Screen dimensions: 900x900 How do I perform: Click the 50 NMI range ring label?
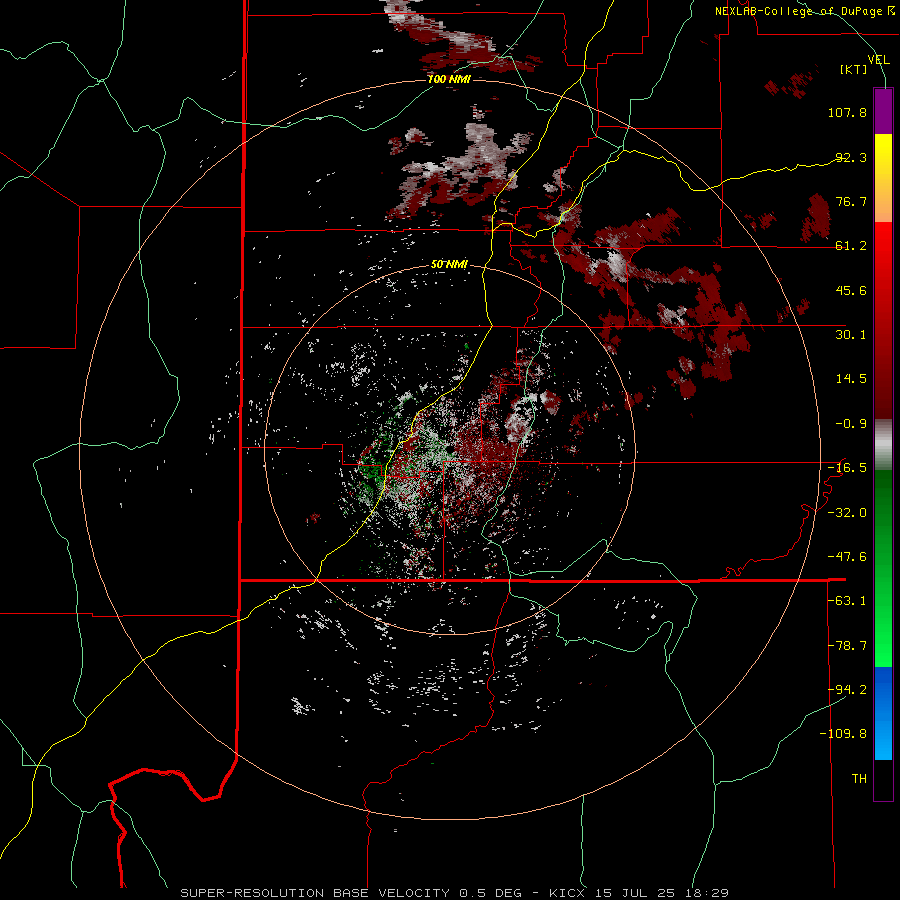(x=449, y=264)
